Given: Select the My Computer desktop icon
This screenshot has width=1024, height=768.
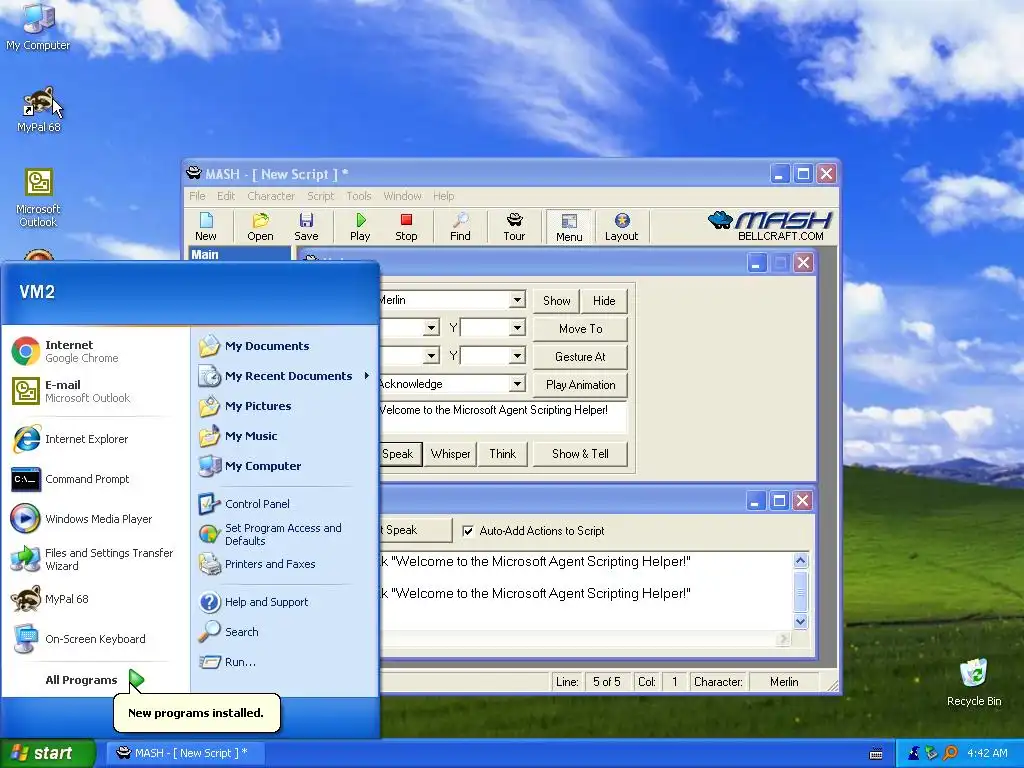Looking at the screenshot, I should click(38, 27).
